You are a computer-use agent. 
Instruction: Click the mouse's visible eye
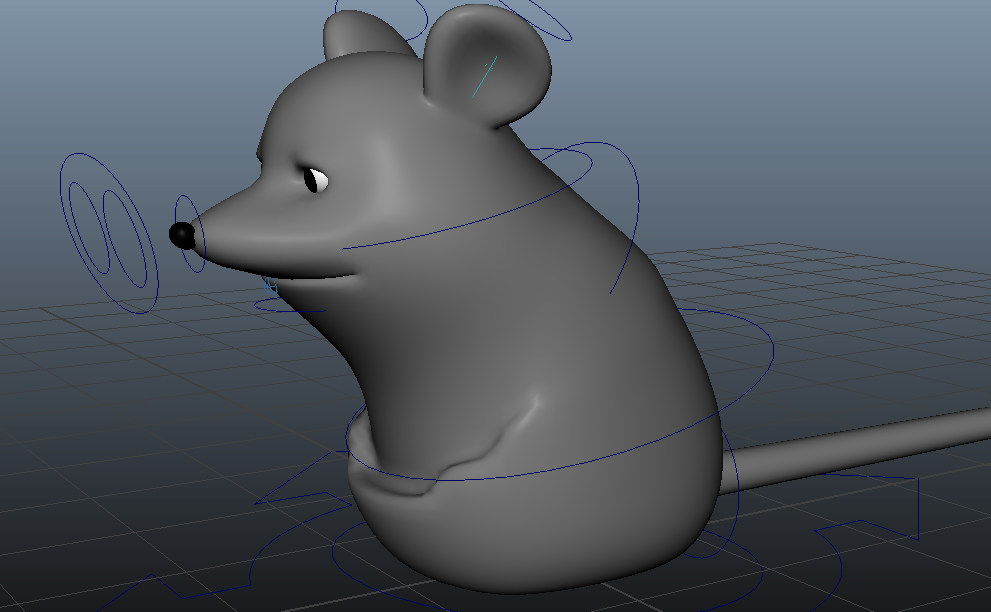(x=316, y=180)
